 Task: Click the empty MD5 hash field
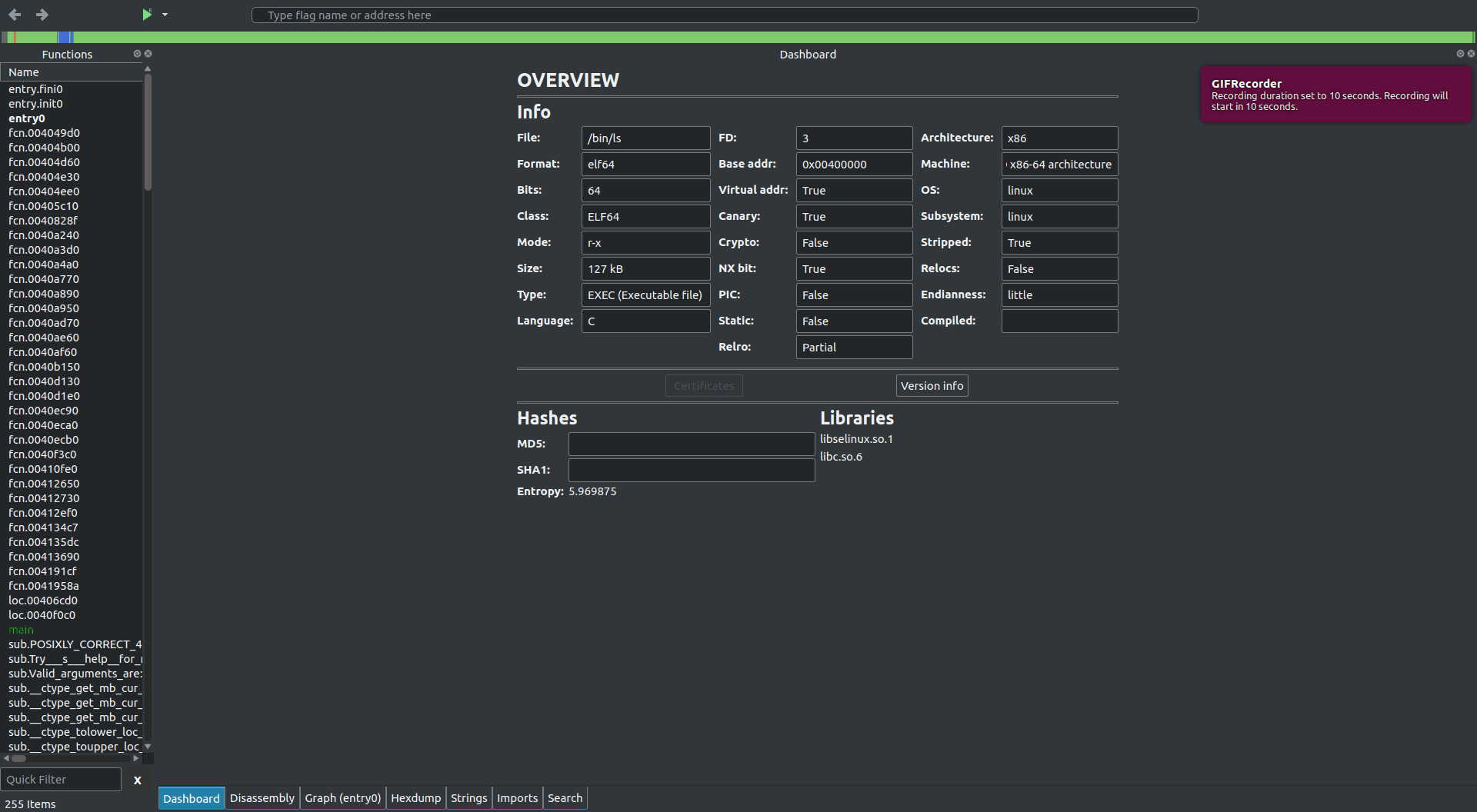(692, 444)
